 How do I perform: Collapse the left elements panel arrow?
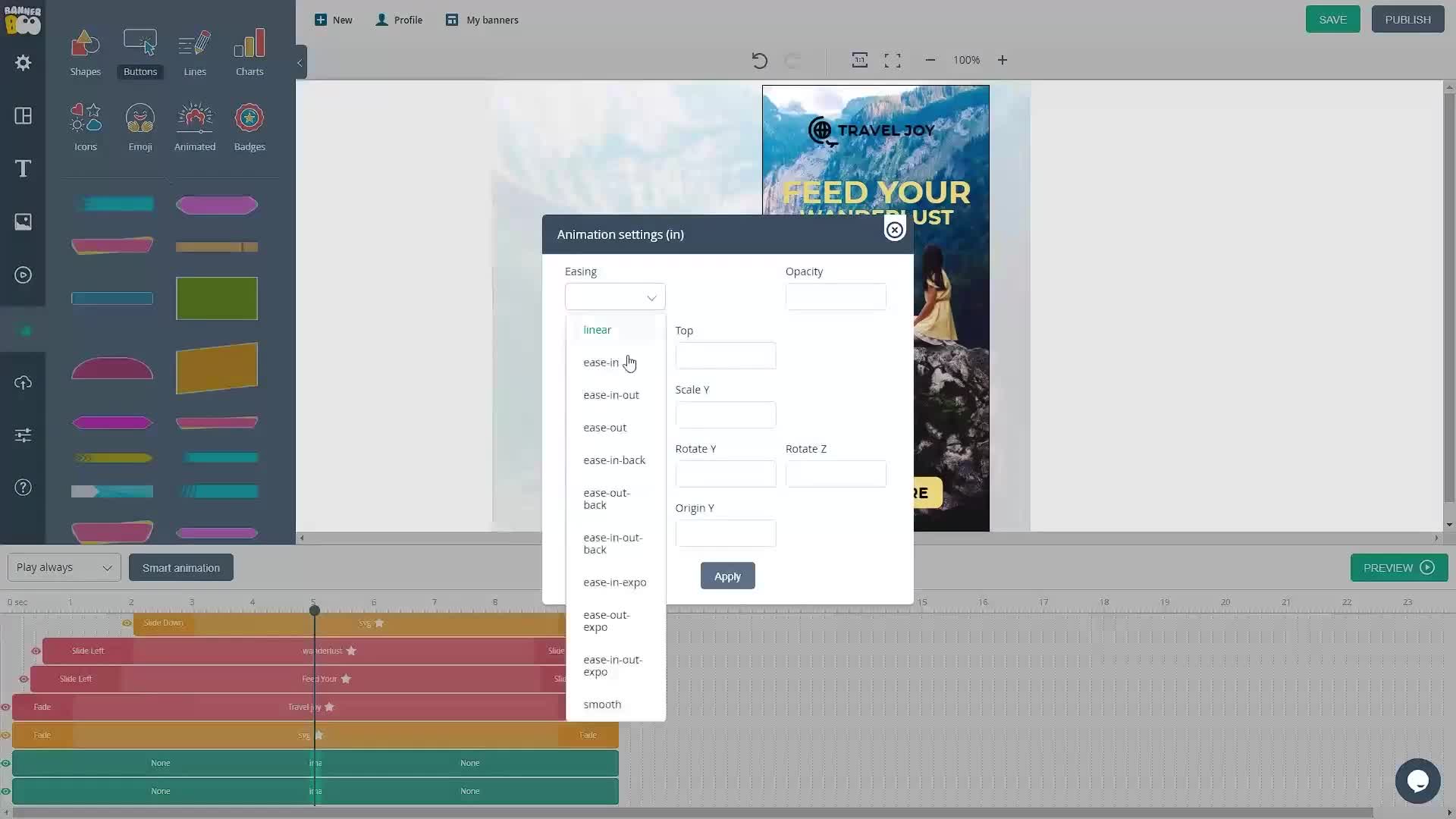[300, 63]
